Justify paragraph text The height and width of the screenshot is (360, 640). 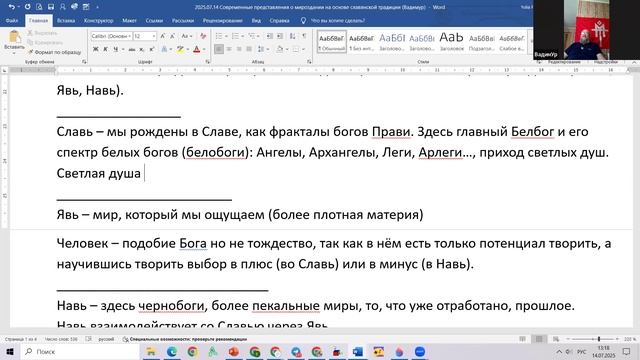249,49
